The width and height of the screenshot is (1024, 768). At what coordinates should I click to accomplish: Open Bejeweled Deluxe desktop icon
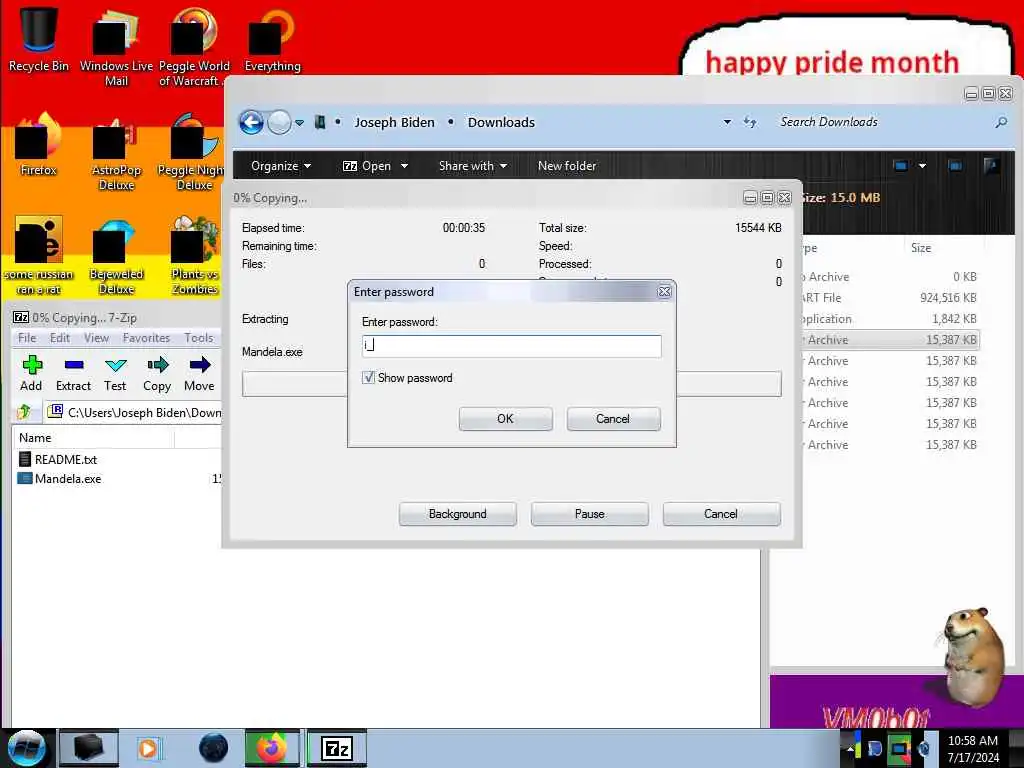coord(116,256)
